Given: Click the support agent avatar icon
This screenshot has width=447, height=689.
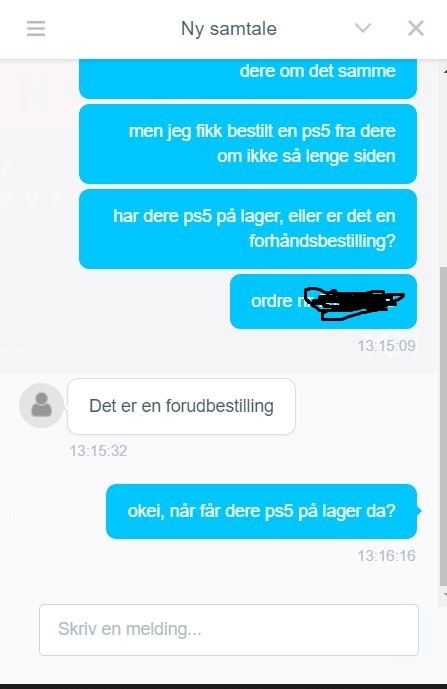Looking at the screenshot, I should click(41, 405).
